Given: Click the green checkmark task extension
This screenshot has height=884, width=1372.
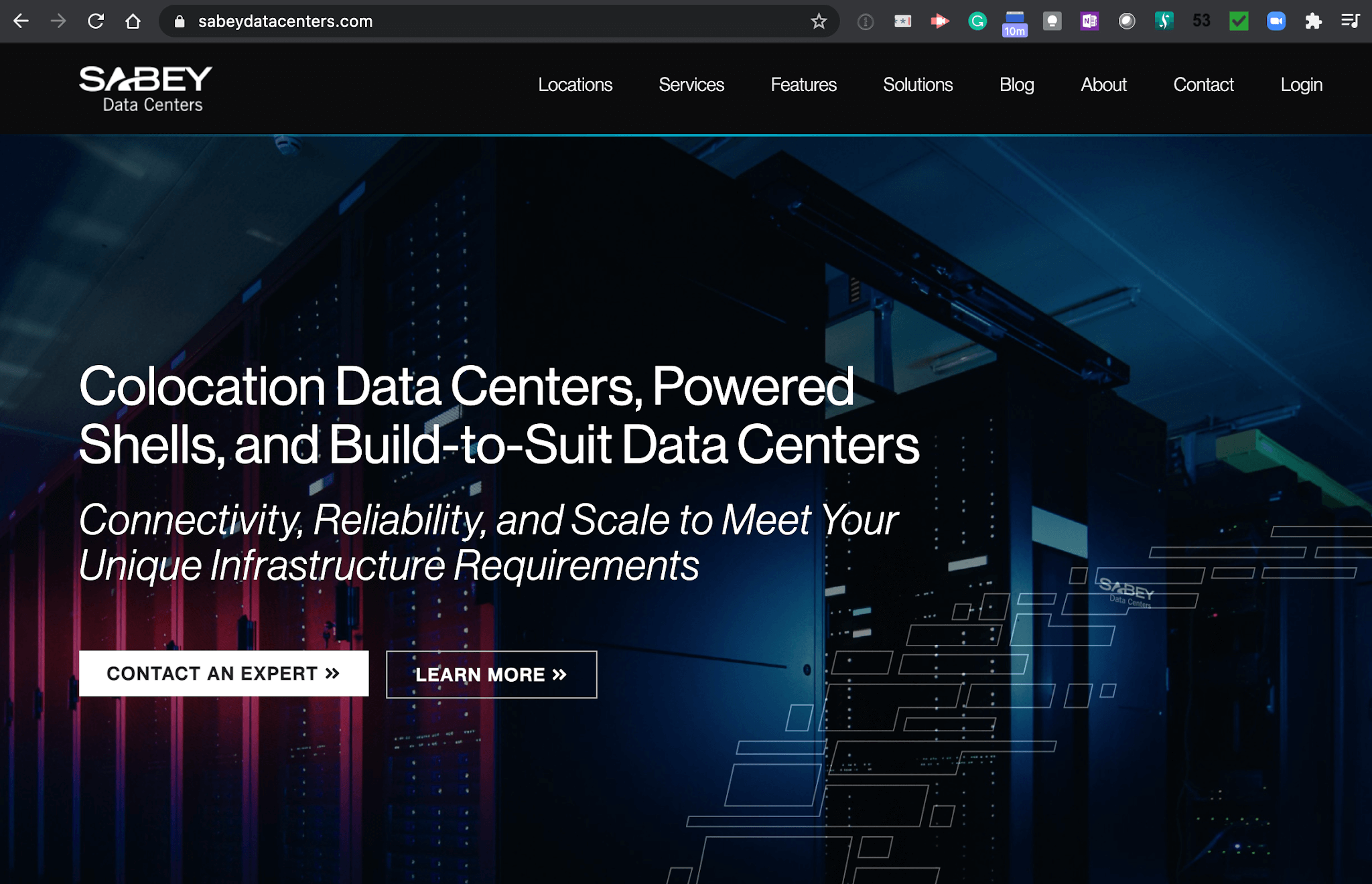Looking at the screenshot, I should 1238,21.
